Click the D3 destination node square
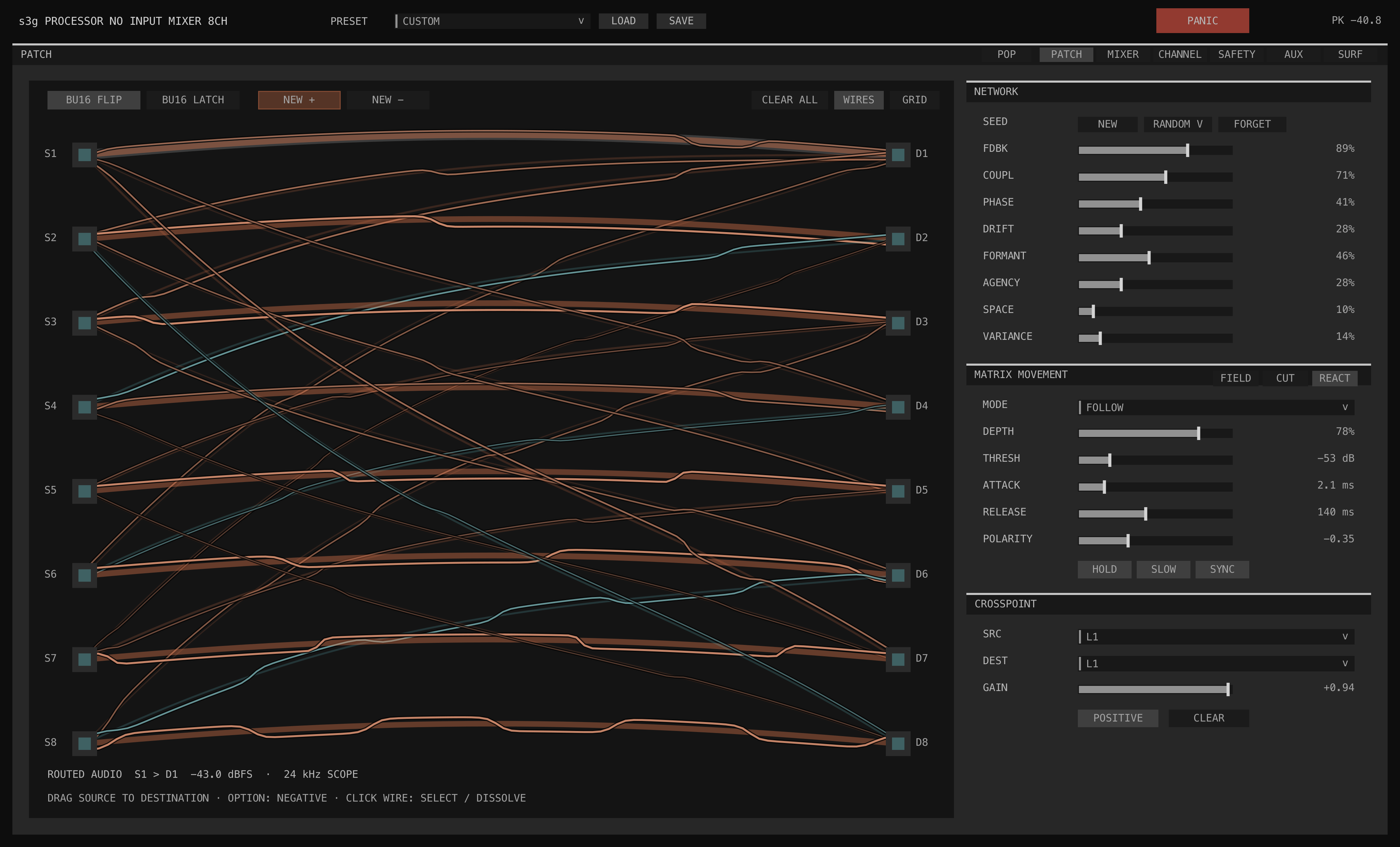This screenshot has width=1400, height=847. tap(898, 322)
